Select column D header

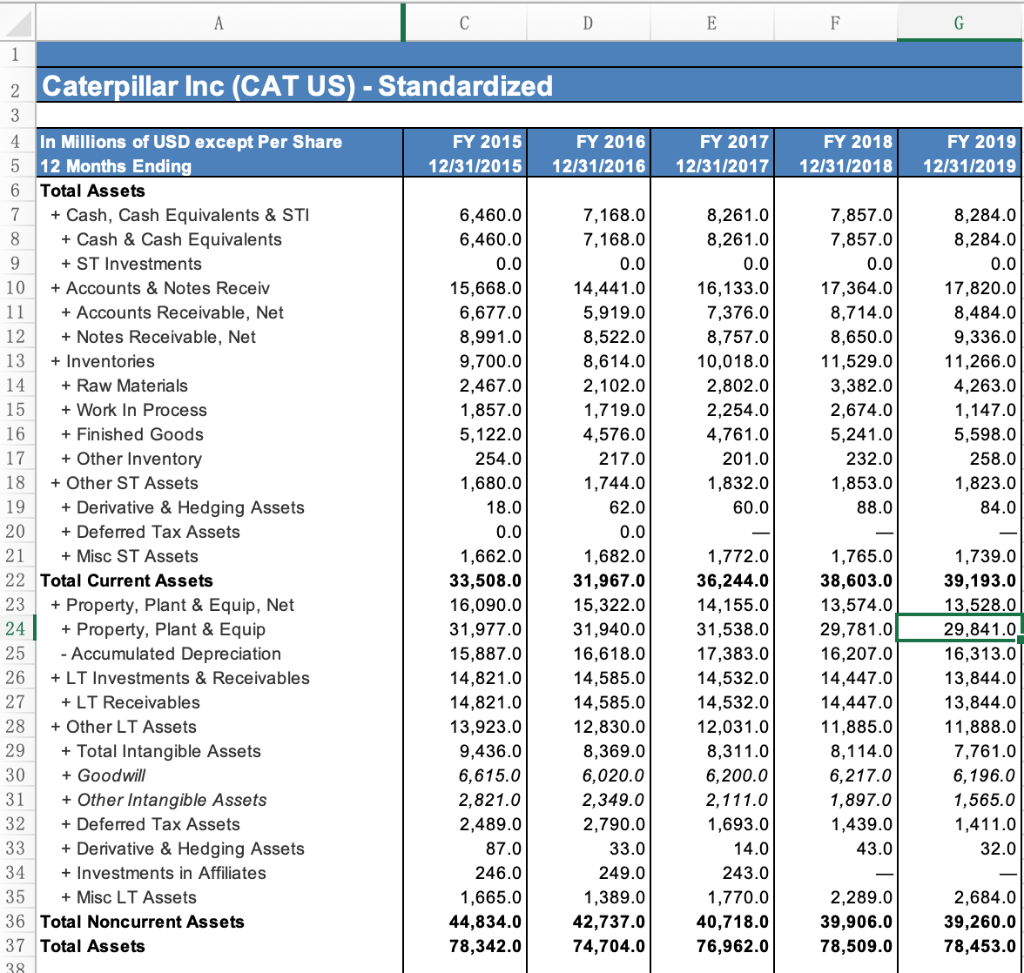(x=588, y=20)
